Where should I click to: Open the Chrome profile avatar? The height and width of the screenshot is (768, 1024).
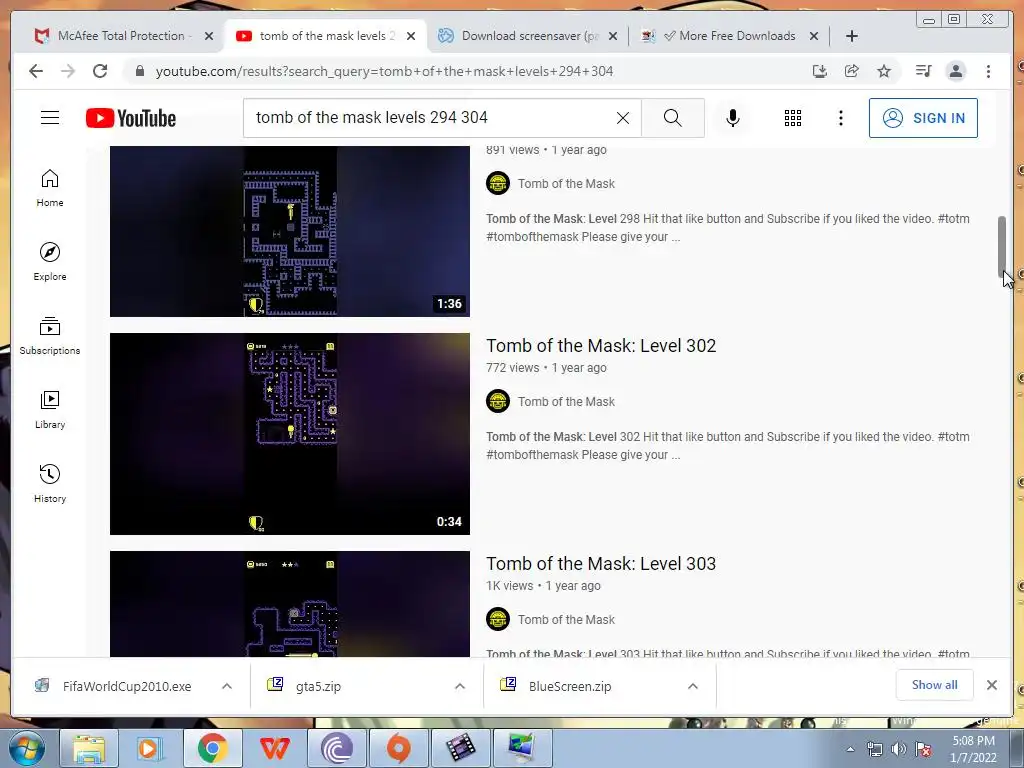coord(955,71)
